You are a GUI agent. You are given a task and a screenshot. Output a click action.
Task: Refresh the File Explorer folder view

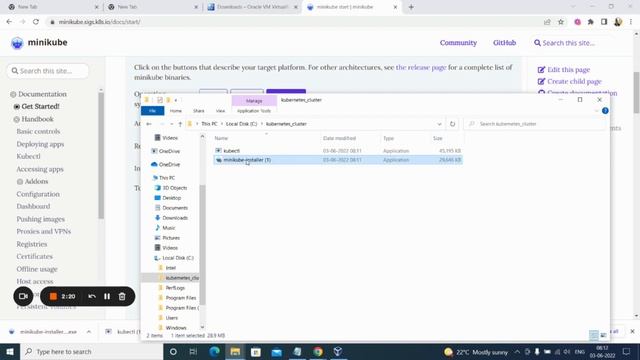(452, 124)
